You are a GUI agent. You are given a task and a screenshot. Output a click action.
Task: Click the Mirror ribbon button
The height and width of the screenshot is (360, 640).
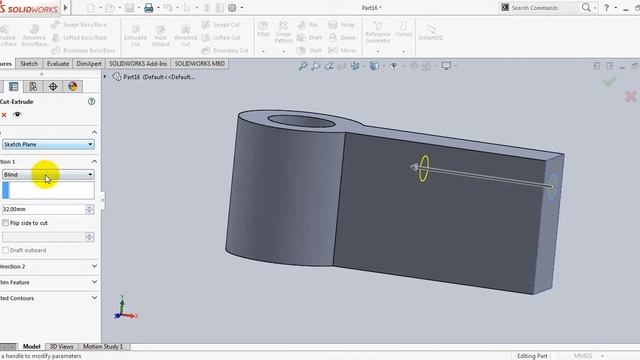click(342, 50)
